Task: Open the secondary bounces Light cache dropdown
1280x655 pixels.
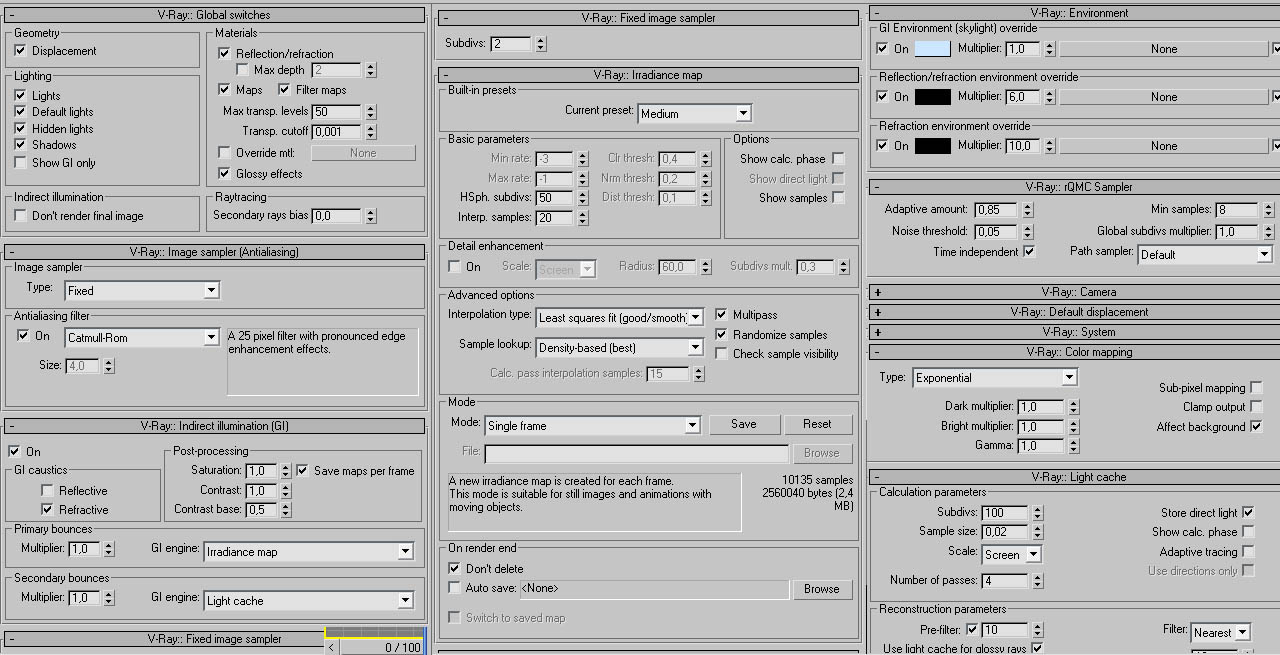Action: (x=309, y=601)
